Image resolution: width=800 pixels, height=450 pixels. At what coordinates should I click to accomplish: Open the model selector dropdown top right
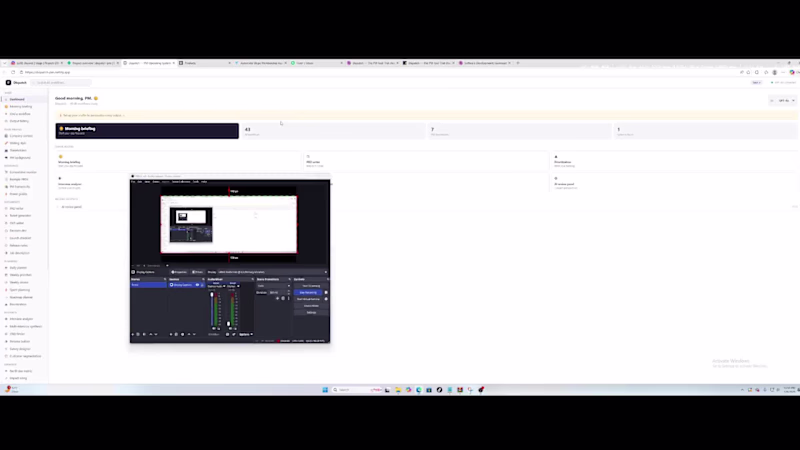pos(786,101)
